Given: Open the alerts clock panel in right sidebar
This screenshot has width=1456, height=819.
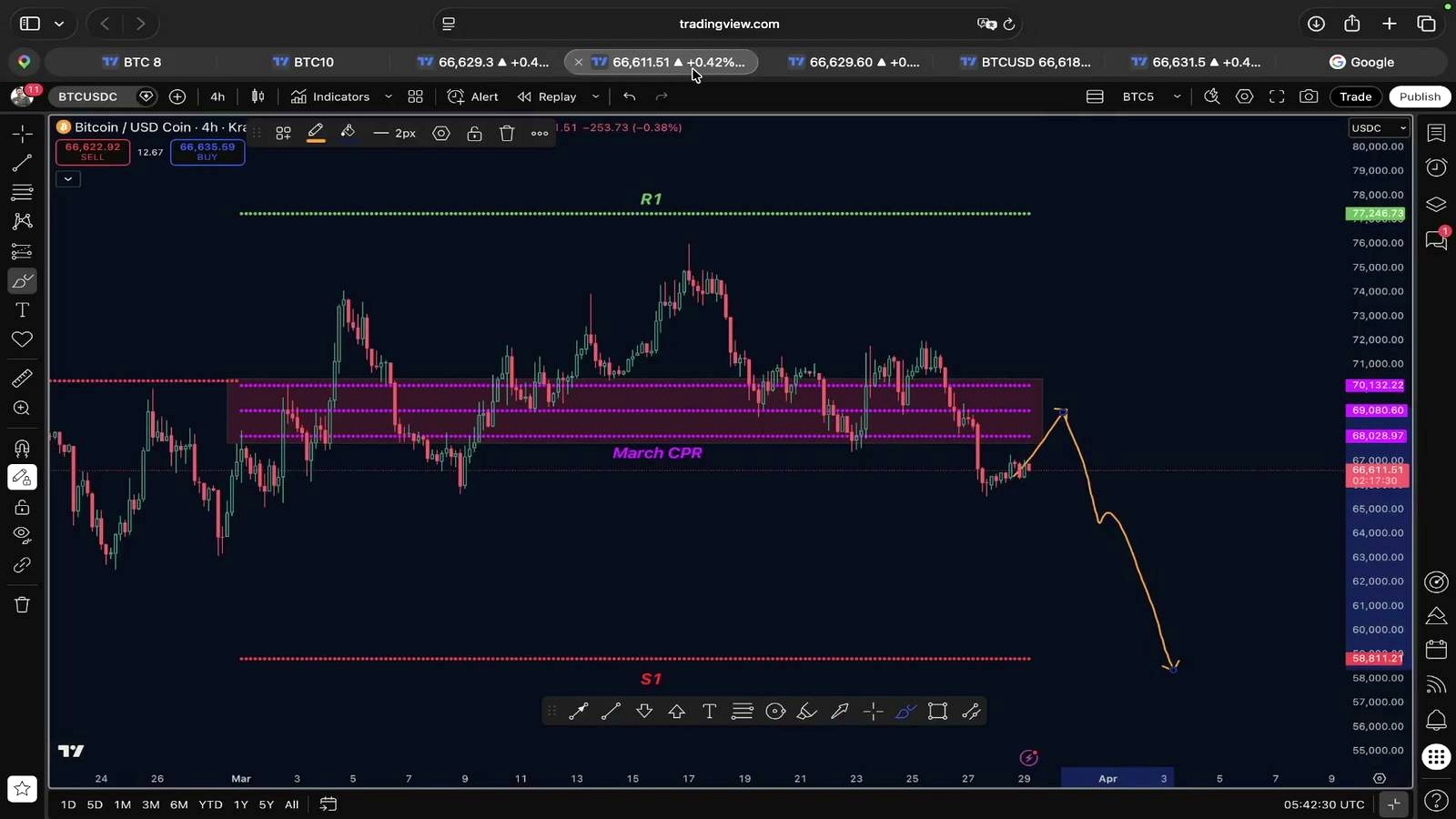Looking at the screenshot, I should click(1436, 167).
